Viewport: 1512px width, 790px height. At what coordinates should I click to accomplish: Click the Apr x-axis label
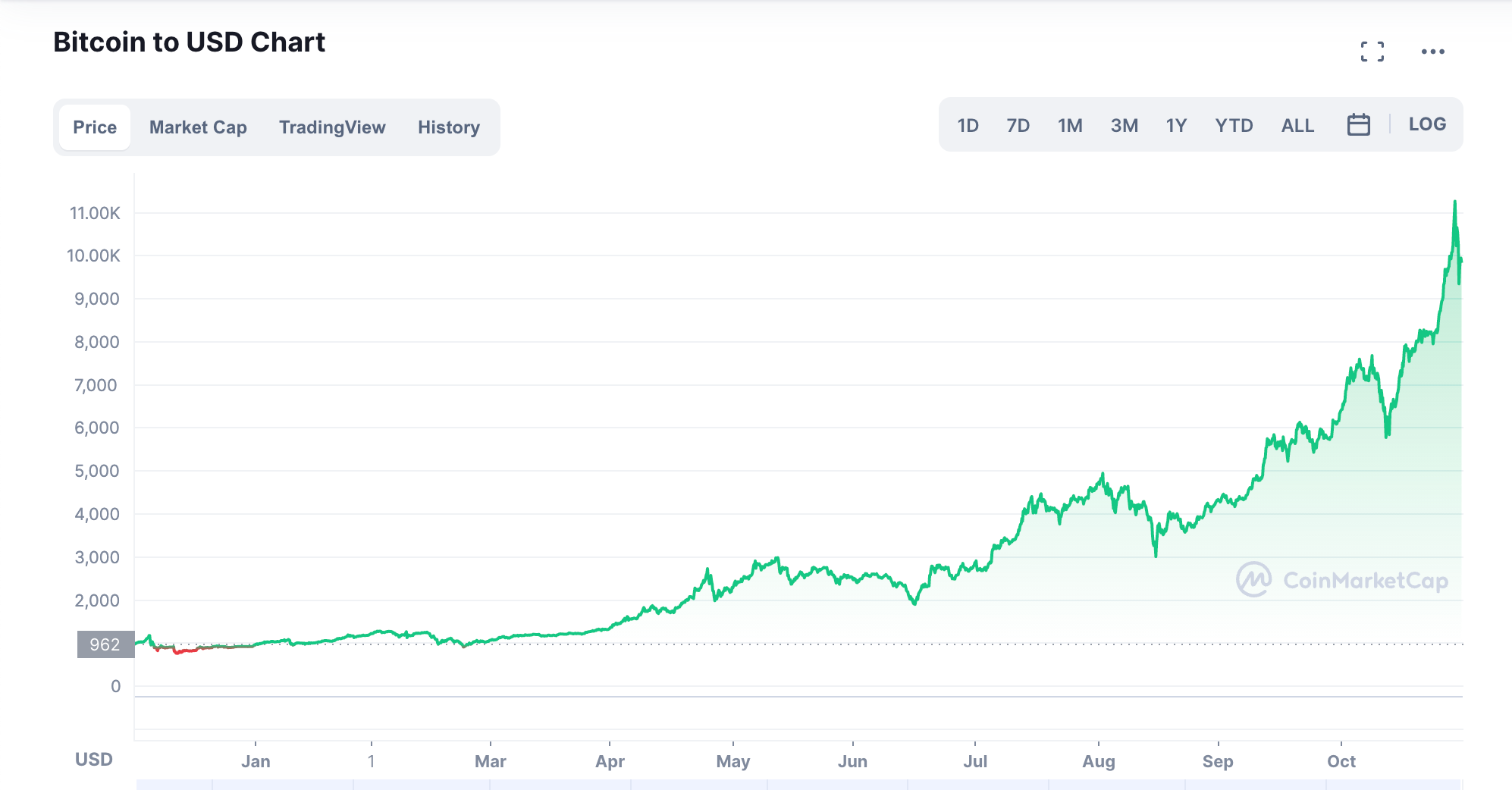point(610,761)
